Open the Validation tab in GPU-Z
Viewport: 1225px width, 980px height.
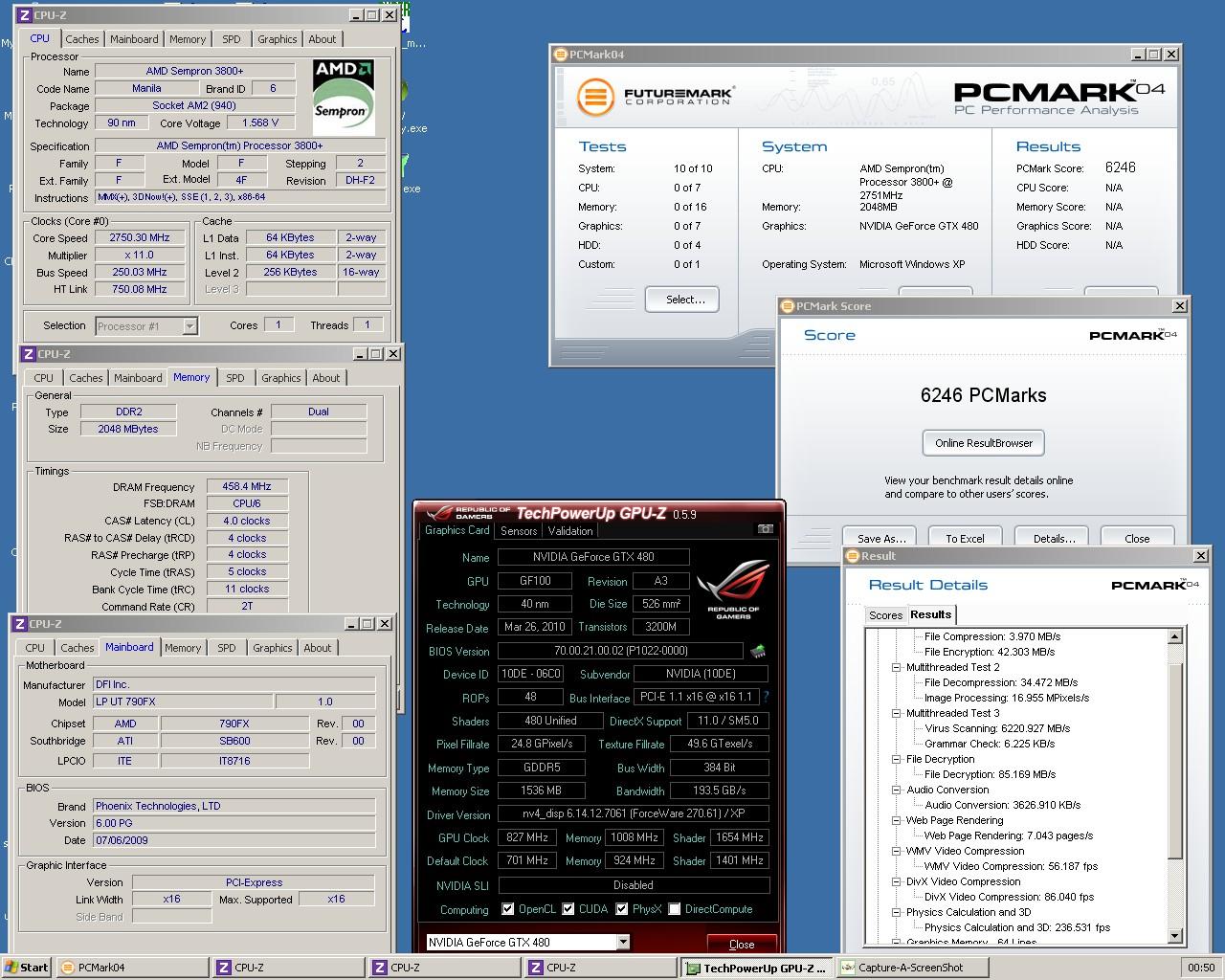[570, 530]
